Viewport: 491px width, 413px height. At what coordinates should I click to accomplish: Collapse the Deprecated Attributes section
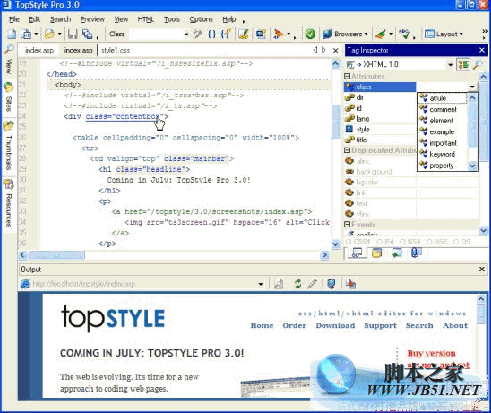point(347,150)
